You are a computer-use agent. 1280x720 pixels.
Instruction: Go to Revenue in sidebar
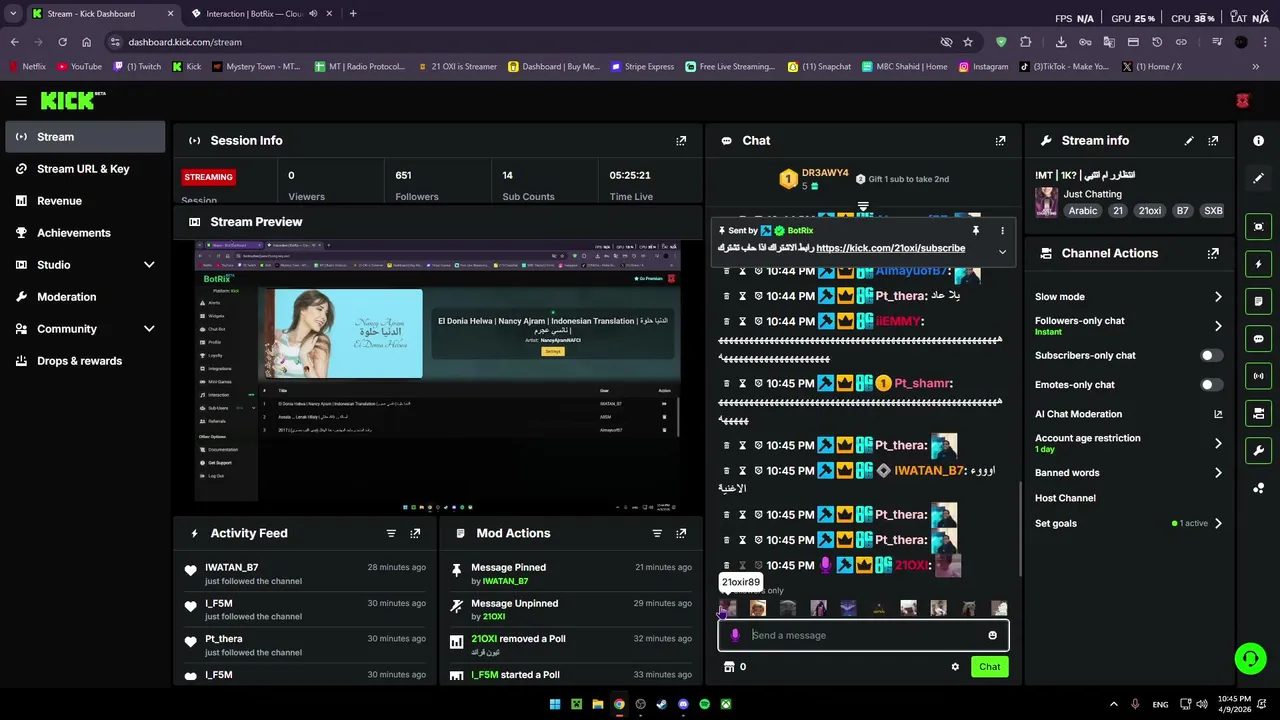(x=84, y=201)
